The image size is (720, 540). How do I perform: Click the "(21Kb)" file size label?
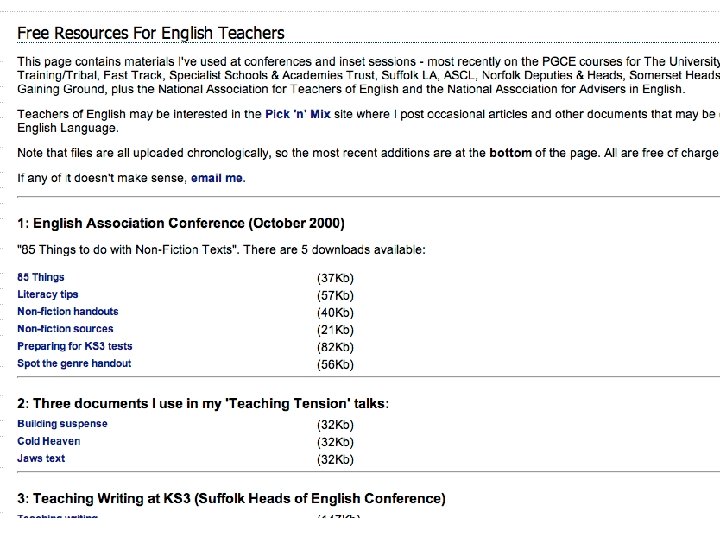pyautogui.click(x=335, y=329)
